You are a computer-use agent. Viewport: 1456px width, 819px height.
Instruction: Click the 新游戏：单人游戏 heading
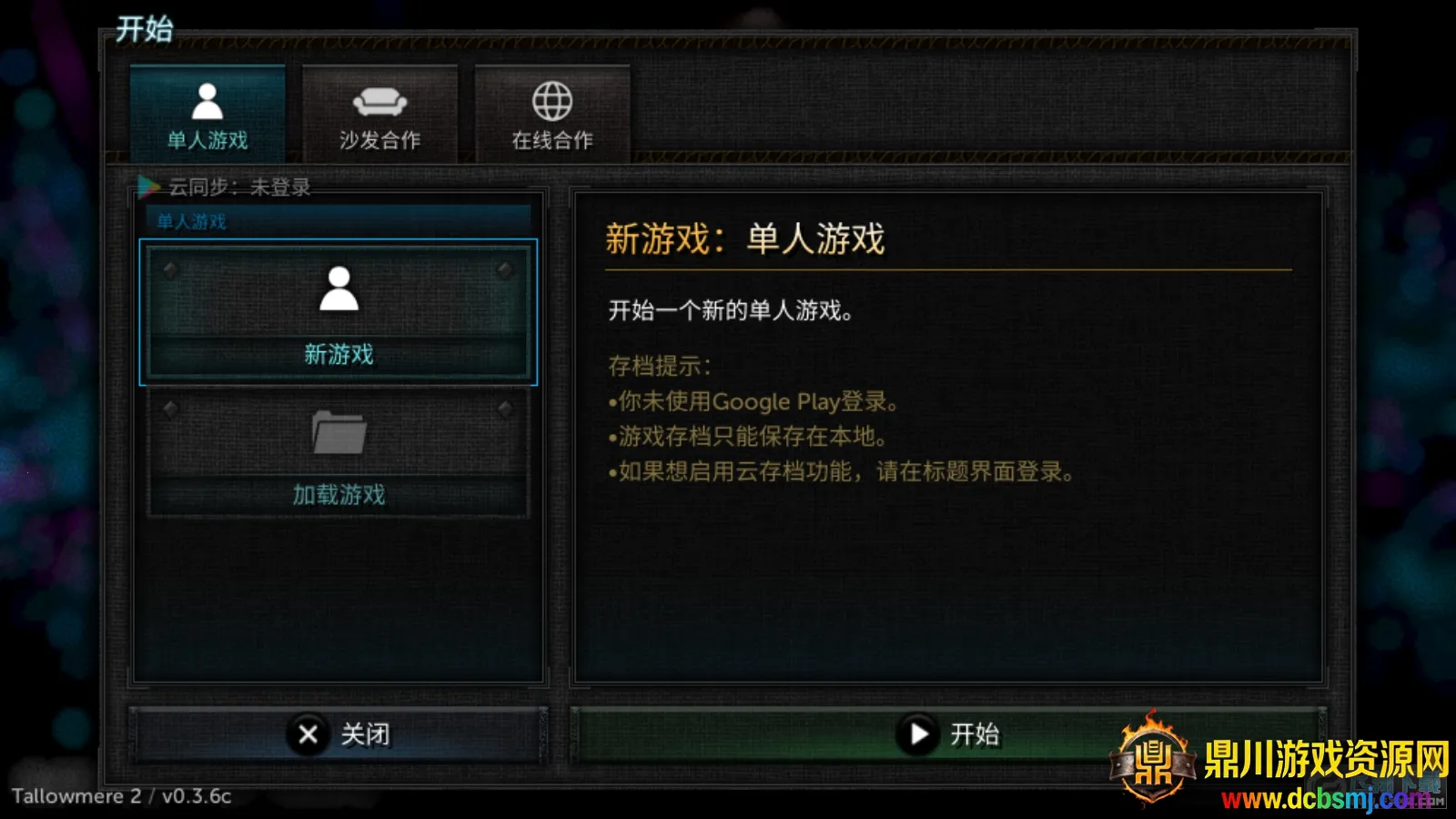[745, 239]
